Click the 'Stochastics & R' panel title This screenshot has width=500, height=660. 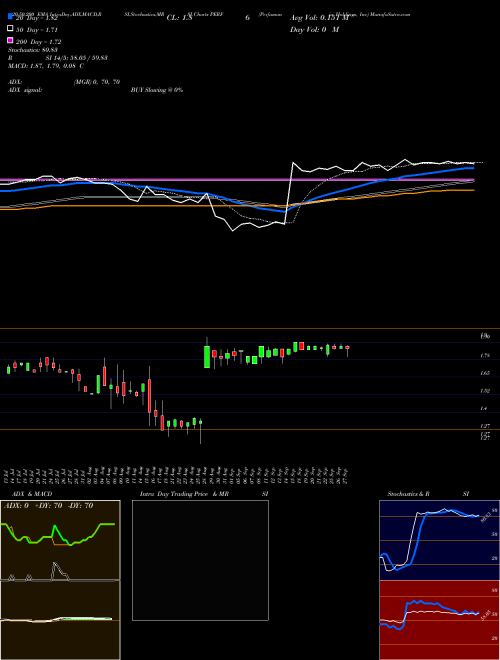408,494
